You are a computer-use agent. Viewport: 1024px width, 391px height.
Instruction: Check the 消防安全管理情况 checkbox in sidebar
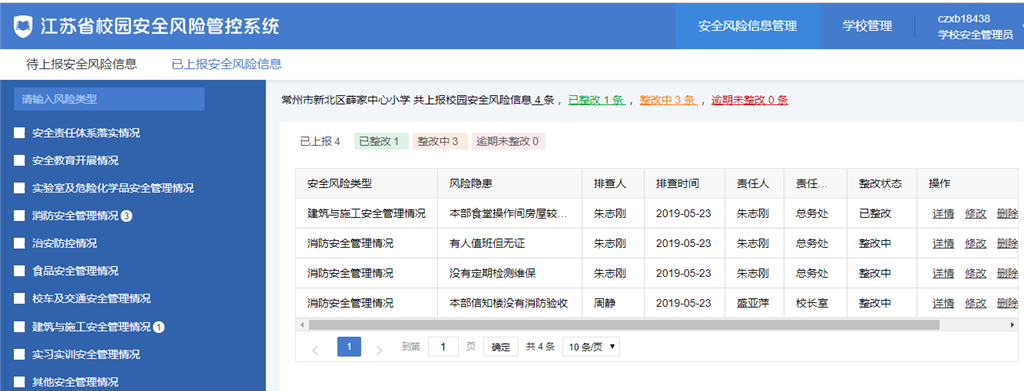point(19,215)
